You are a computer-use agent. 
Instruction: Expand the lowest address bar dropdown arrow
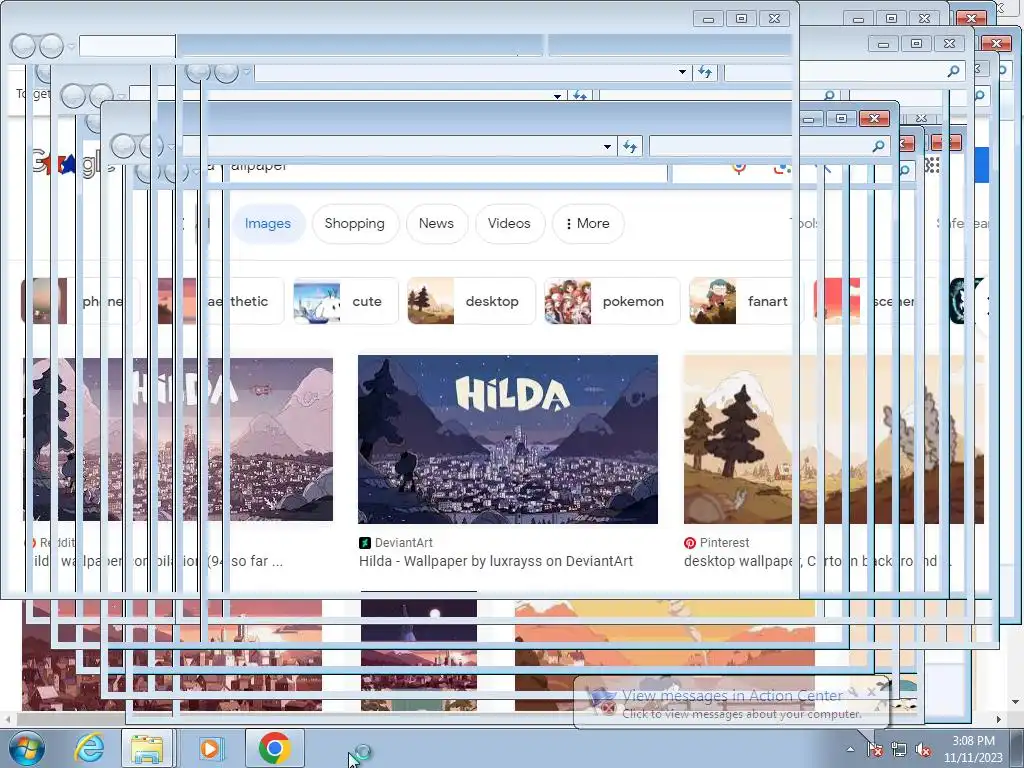(x=607, y=146)
